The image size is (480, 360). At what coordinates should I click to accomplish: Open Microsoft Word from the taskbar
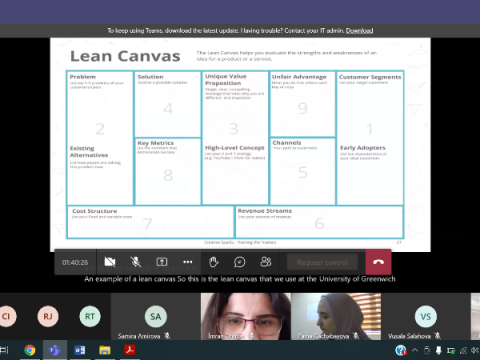point(80,350)
